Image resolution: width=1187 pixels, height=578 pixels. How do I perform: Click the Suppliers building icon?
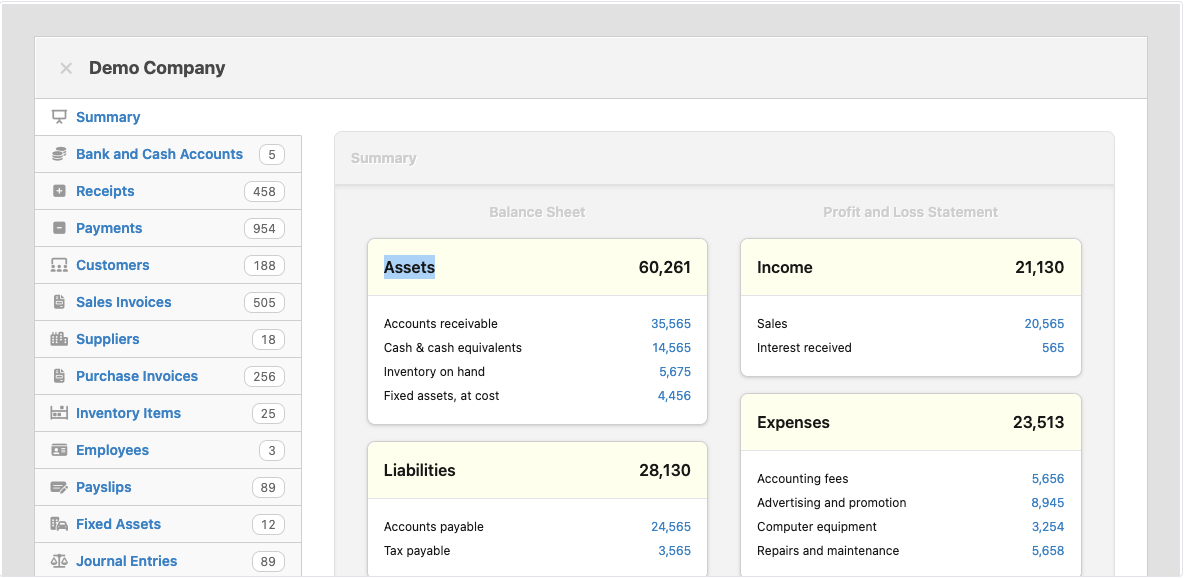[59, 339]
